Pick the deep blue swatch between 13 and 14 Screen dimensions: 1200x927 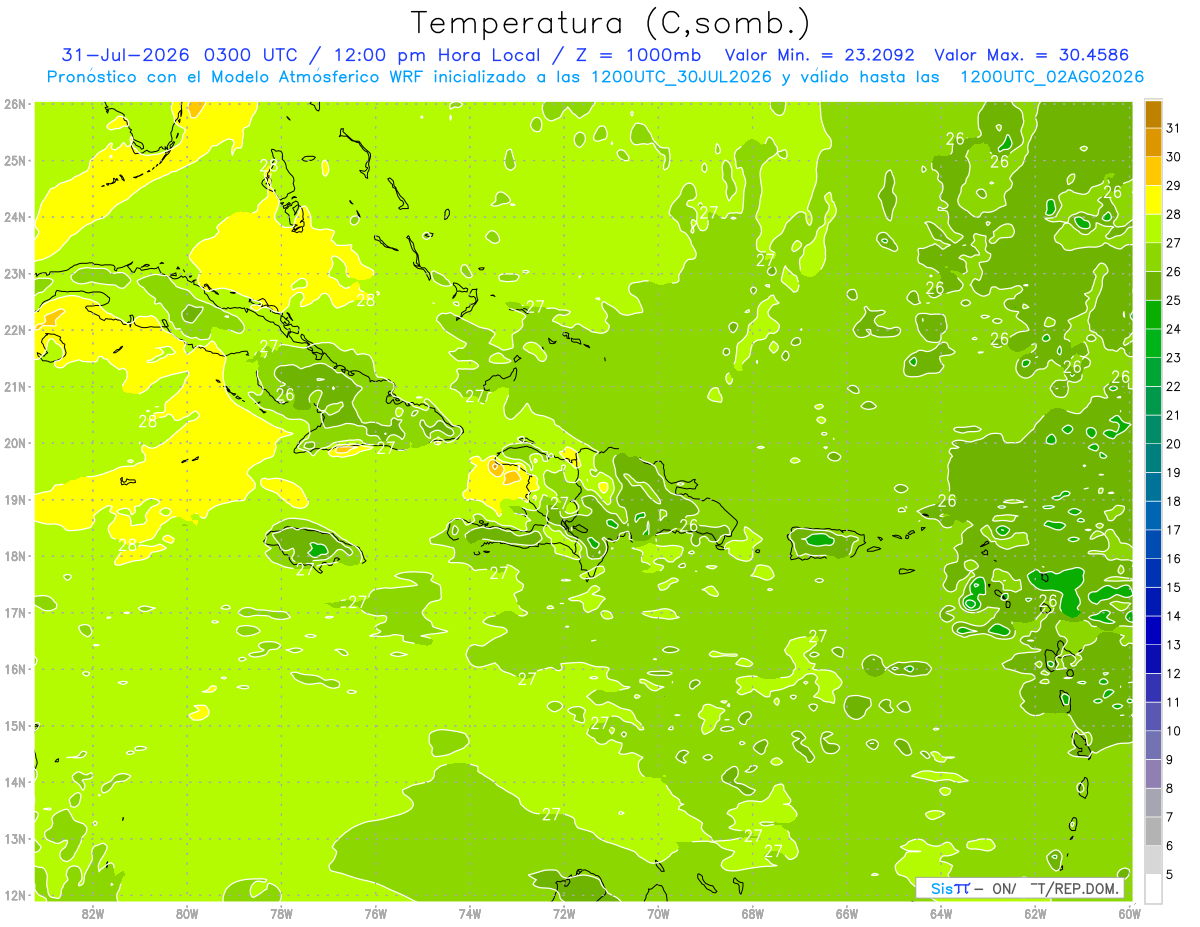1153,630
